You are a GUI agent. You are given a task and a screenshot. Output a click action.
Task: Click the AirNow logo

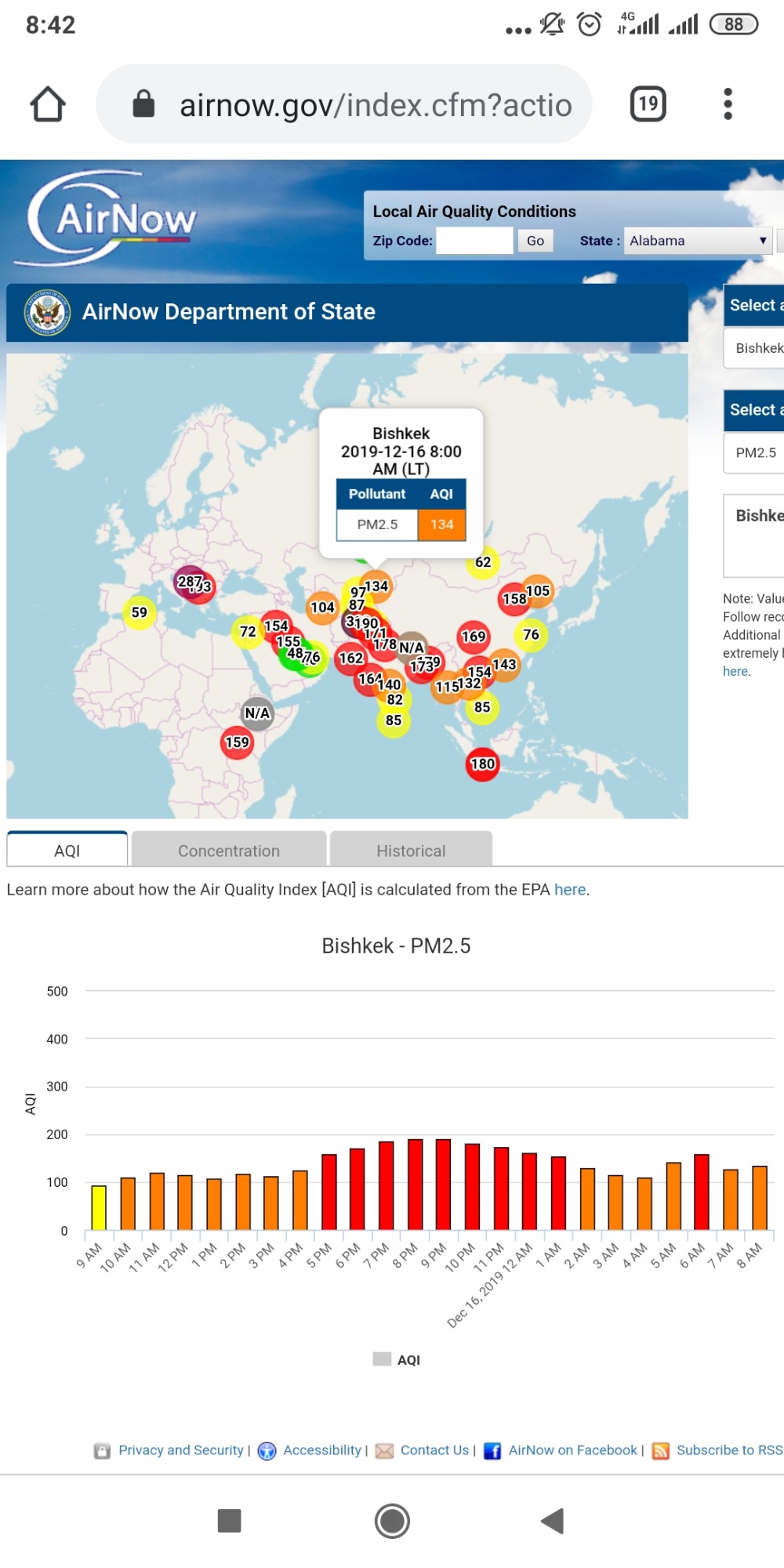tap(110, 220)
